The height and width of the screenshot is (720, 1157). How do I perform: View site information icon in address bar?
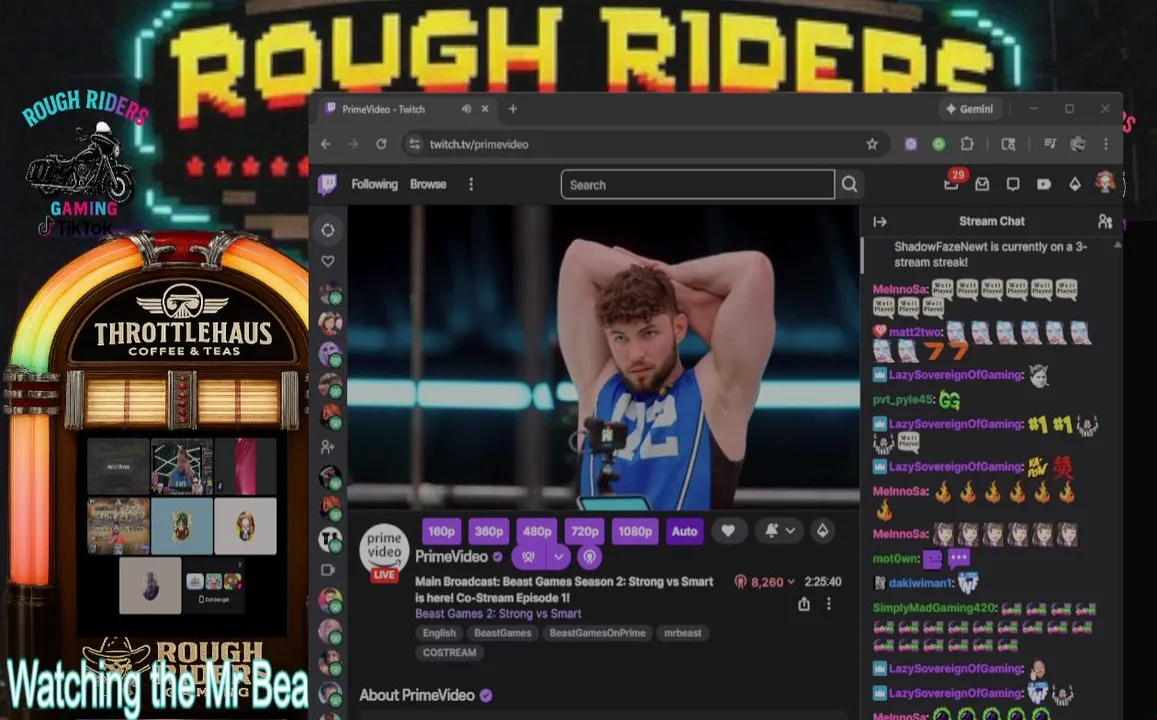[415, 144]
